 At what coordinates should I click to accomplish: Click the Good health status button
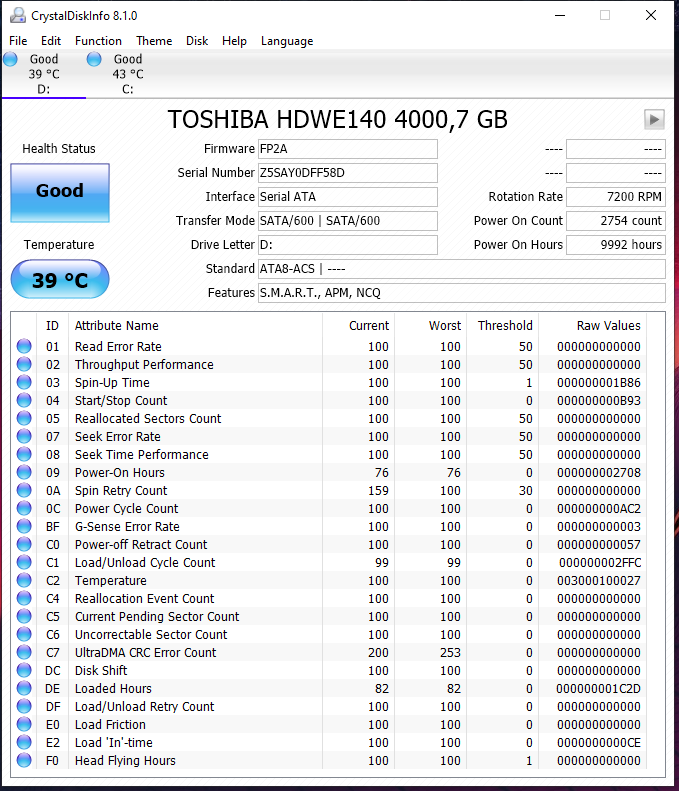[x=60, y=193]
